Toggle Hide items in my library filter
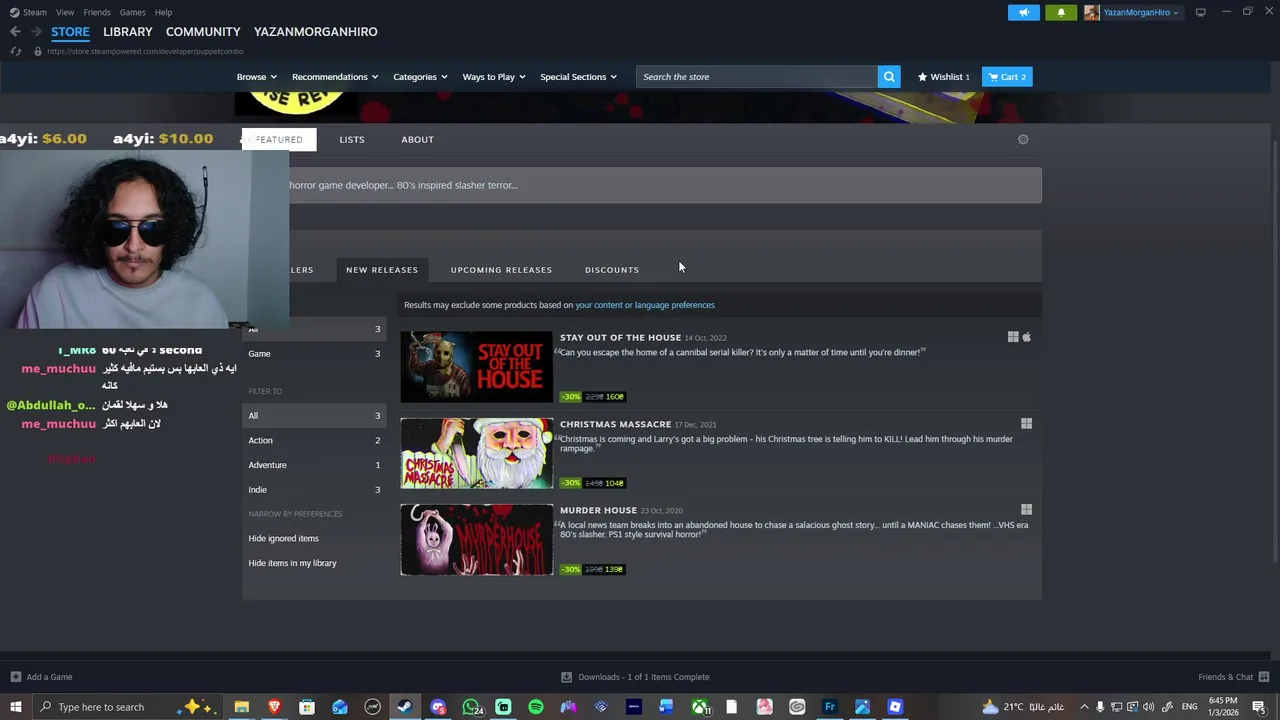Screen dimensions: 1280x720 pos(292,563)
